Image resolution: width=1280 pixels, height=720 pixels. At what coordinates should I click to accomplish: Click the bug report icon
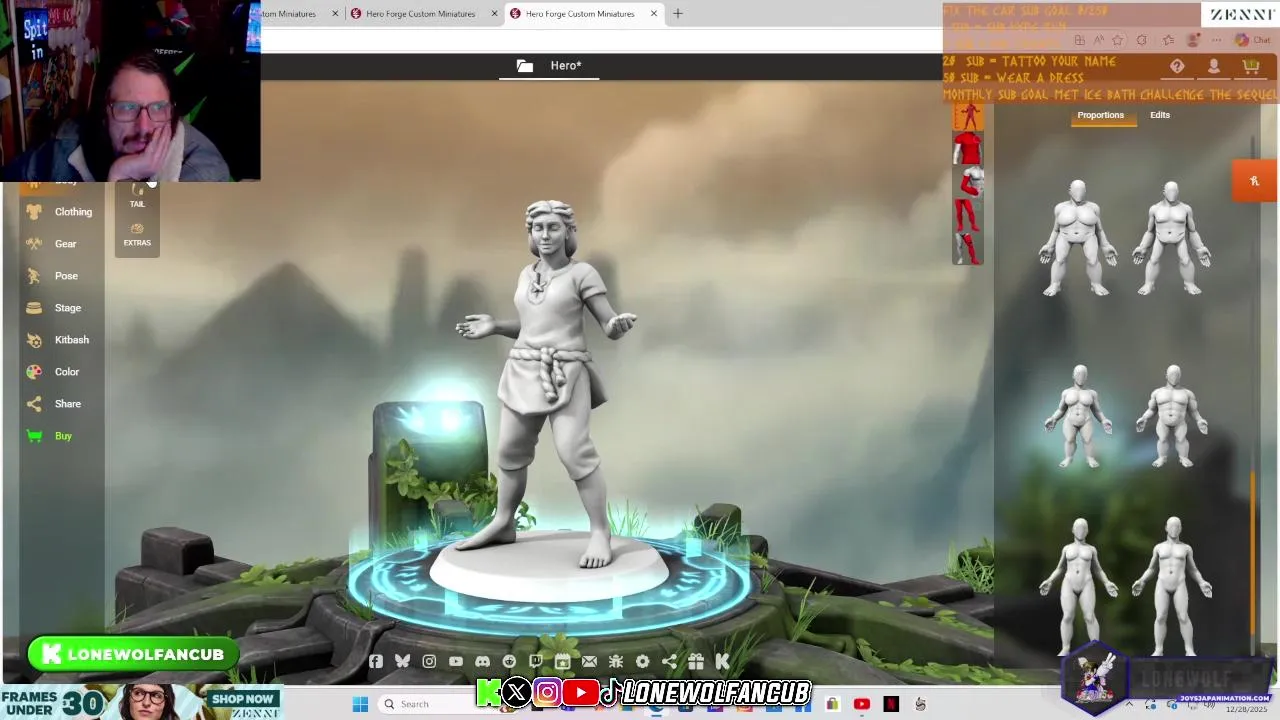[616, 661]
